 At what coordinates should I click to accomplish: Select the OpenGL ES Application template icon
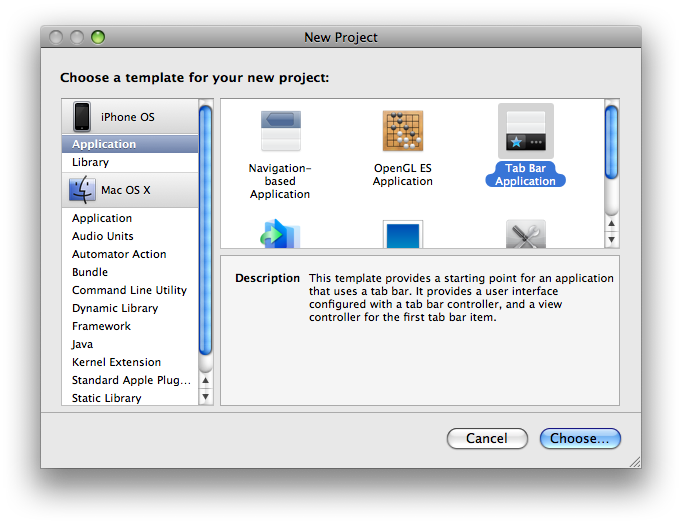(403, 132)
